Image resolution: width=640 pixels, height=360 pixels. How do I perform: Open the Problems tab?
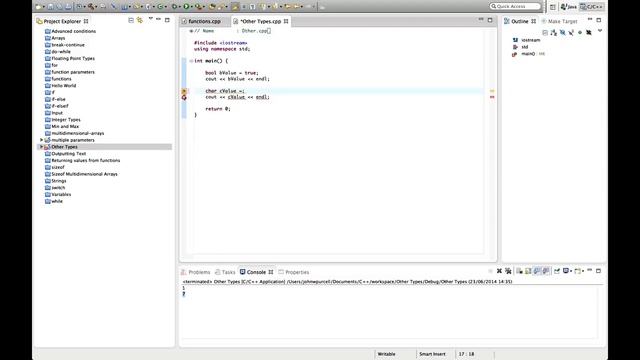click(196, 272)
